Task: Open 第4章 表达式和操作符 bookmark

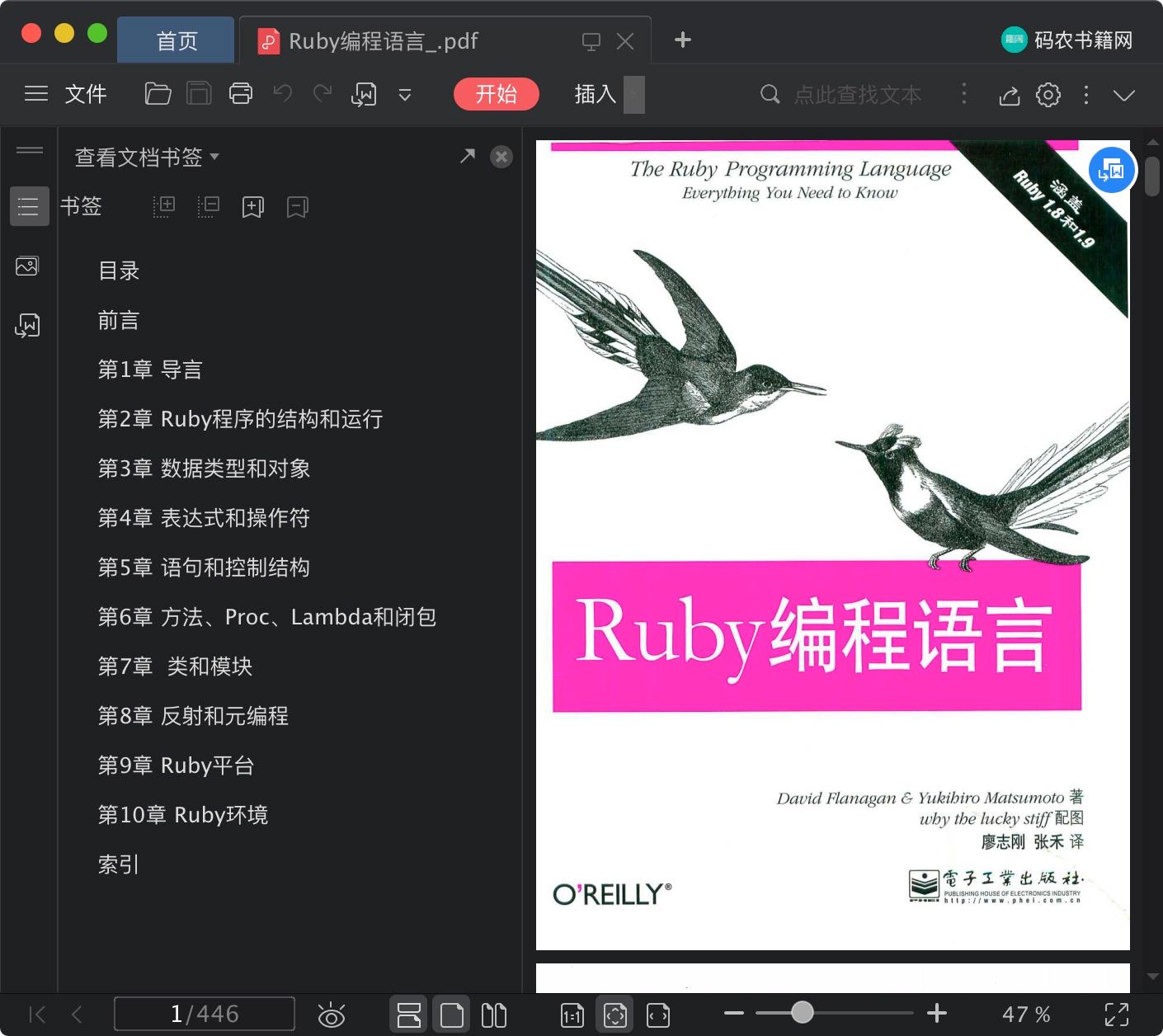Action: [204, 518]
